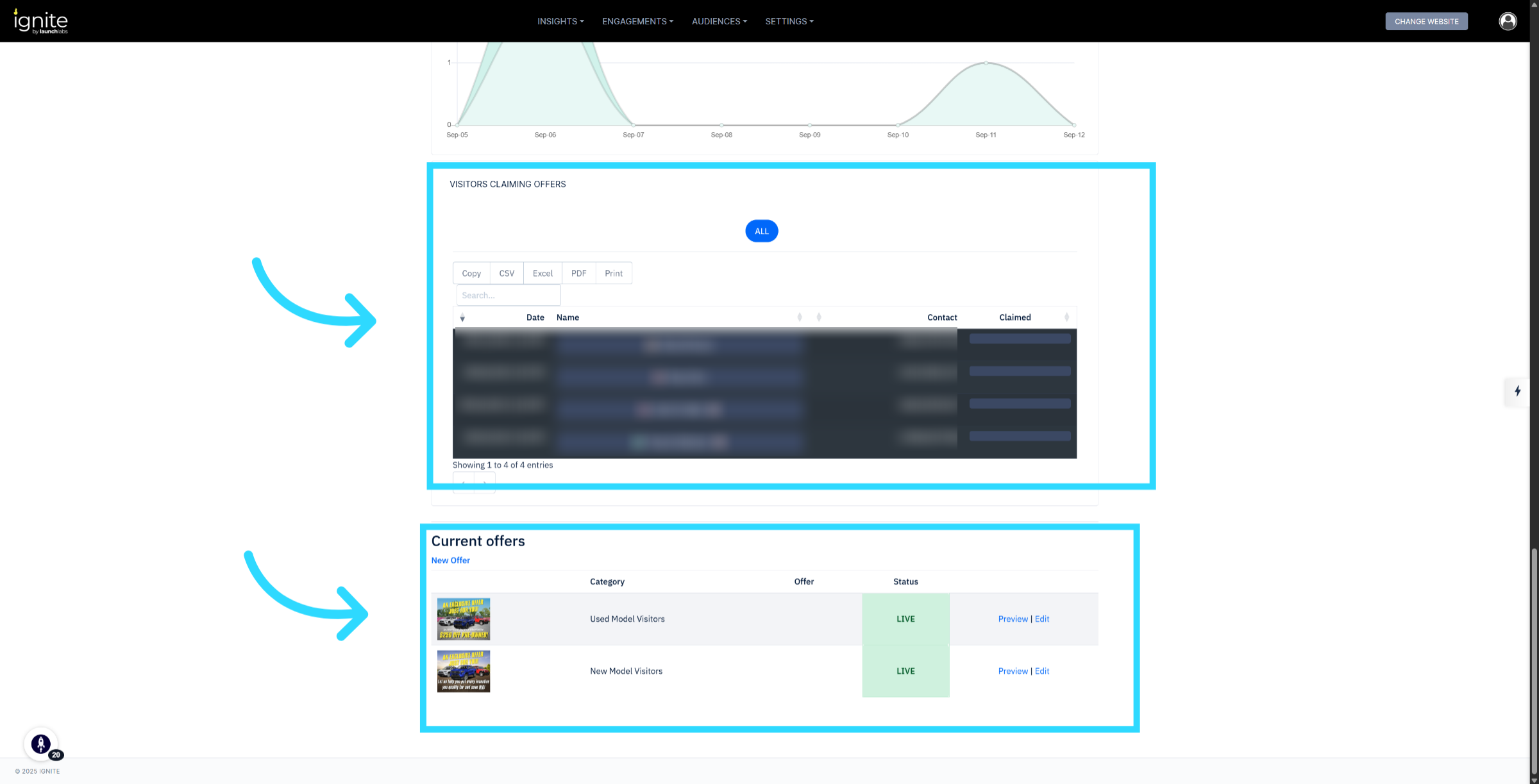The image size is (1539, 784).
Task: Open the rocket launcher widget icon
Action: point(41,744)
